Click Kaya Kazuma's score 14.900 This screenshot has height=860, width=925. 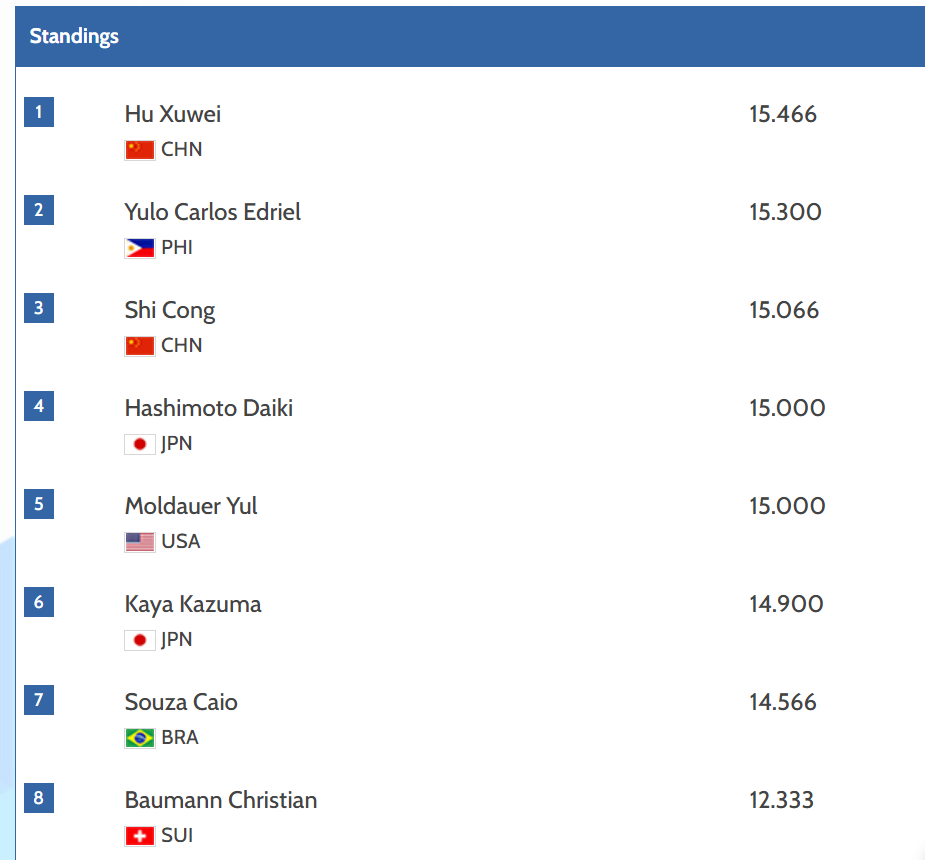[786, 603]
